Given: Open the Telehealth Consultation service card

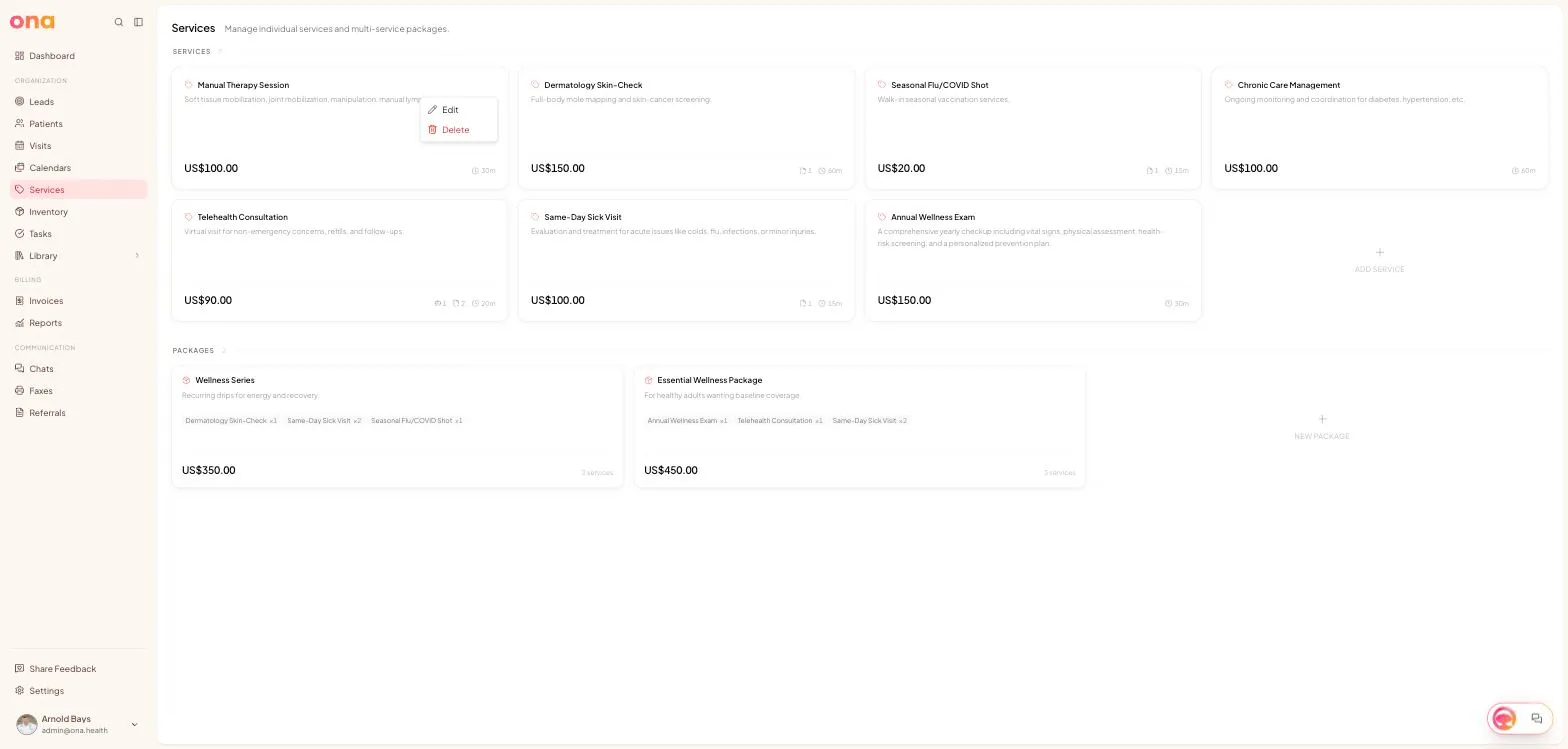Looking at the screenshot, I should point(340,260).
